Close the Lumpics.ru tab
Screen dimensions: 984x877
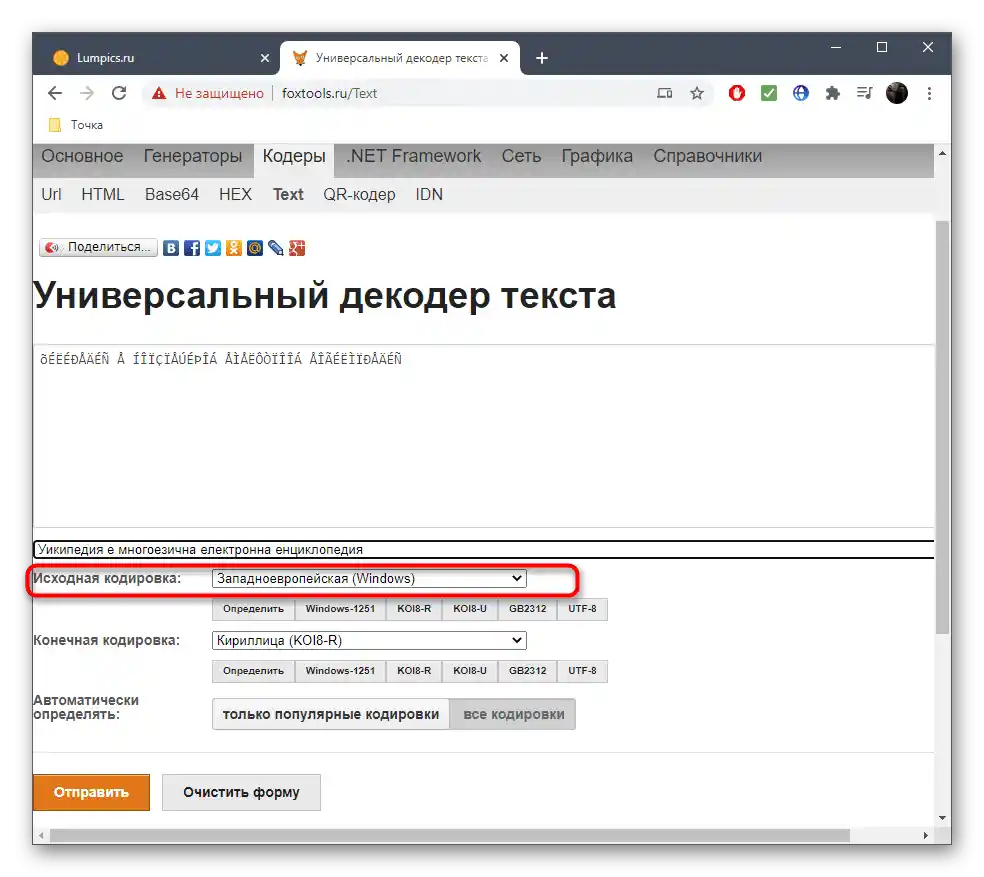coord(265,58)
